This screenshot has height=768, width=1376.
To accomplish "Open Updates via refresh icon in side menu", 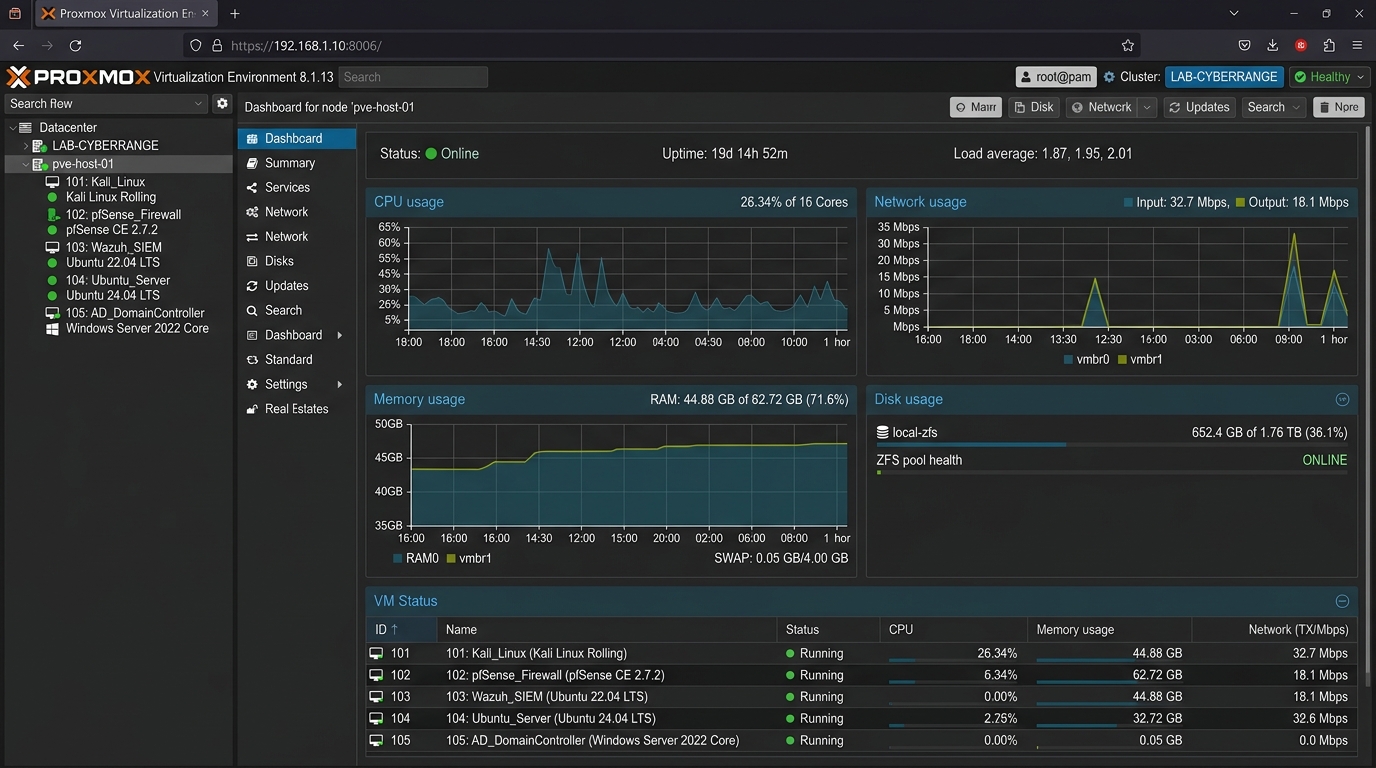I will pyautogui.click(x=252, y=286).
